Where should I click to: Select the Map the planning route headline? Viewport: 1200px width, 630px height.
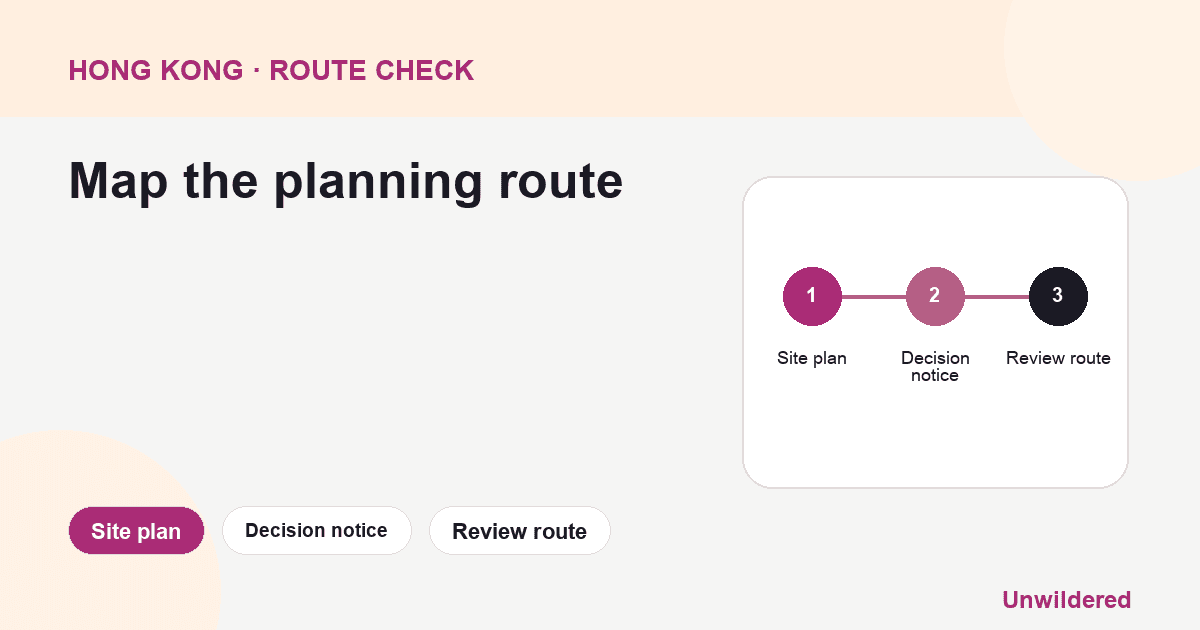click(x=346, y=183)
